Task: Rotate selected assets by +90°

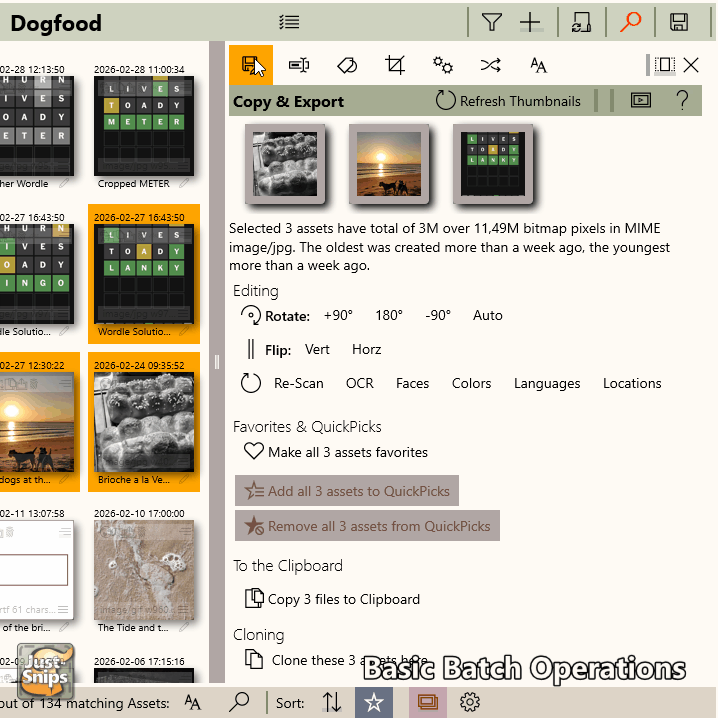Action: [338, 315]
